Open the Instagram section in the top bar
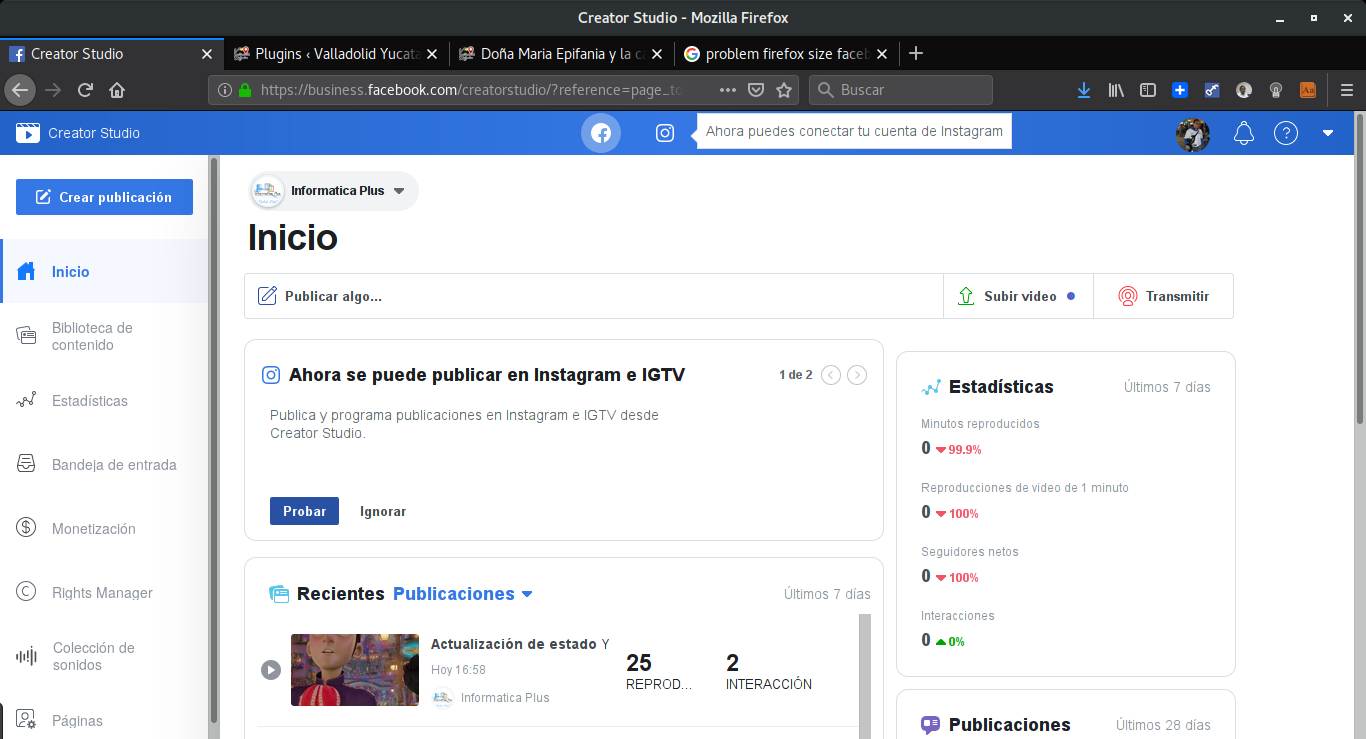This screenshot has width=1366, height=739. point(664,132)
